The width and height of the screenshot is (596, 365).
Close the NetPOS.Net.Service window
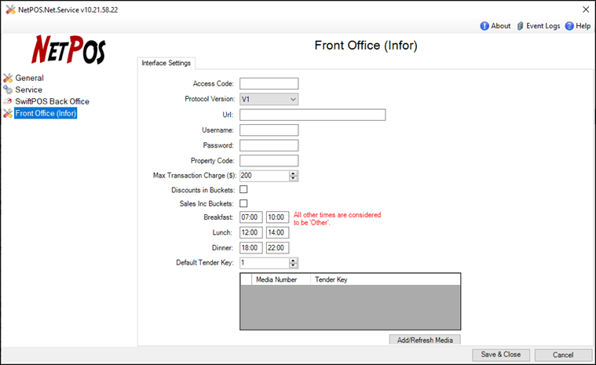[586, 10]
